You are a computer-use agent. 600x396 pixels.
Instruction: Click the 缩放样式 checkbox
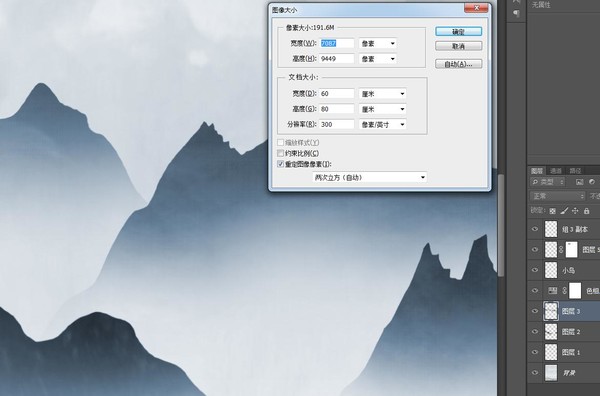click(x=280, y=143)
